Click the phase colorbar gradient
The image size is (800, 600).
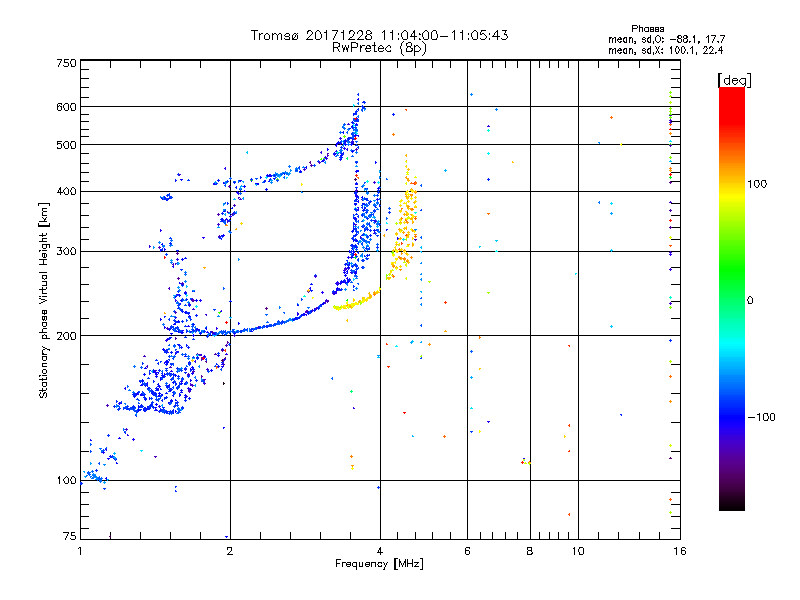point(732,298)
